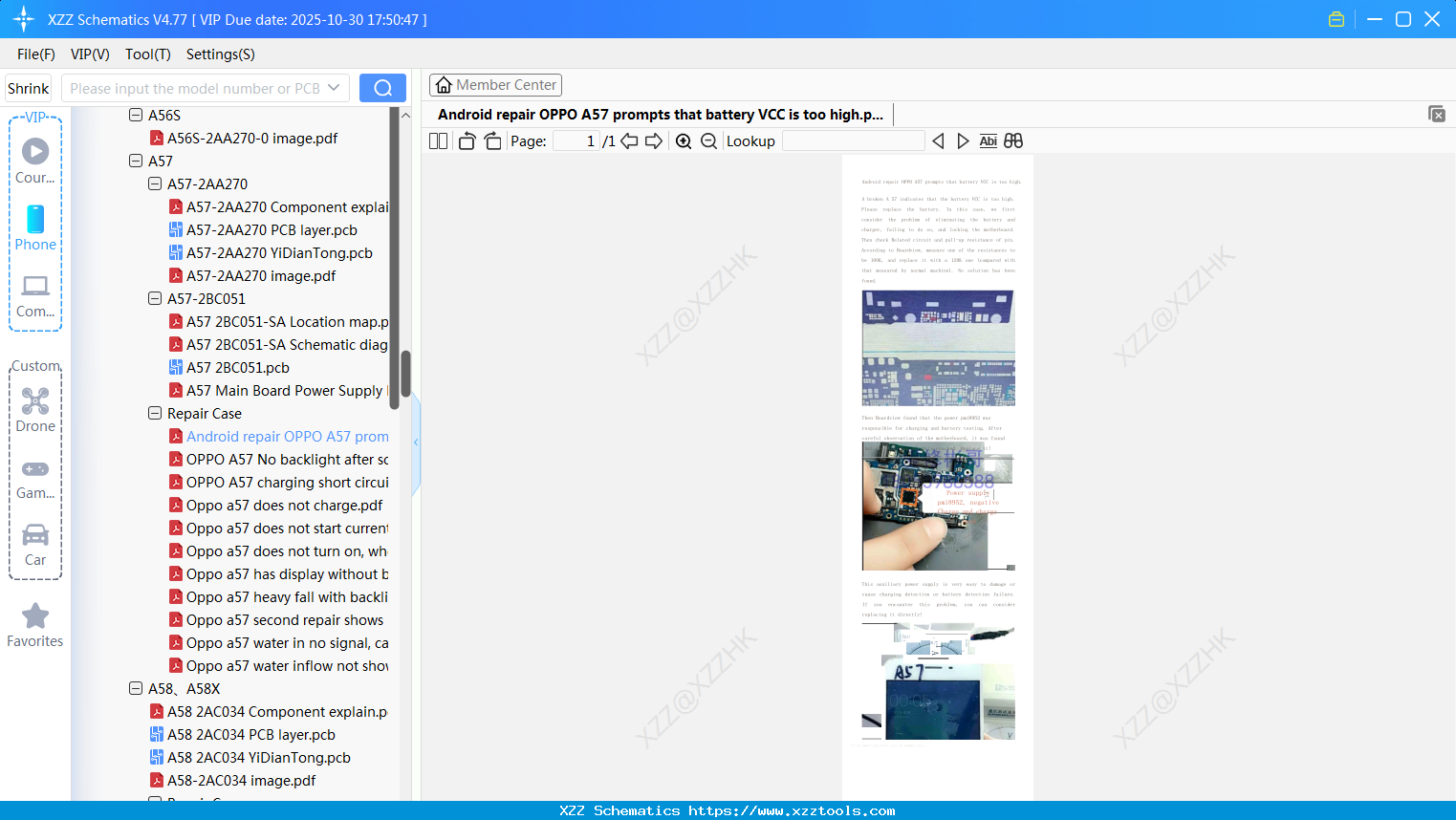Open A57 2BC051-SA Location map file
Image resolution: width=1456 pixels, height=820 pixels.
(x=279, y=321)
